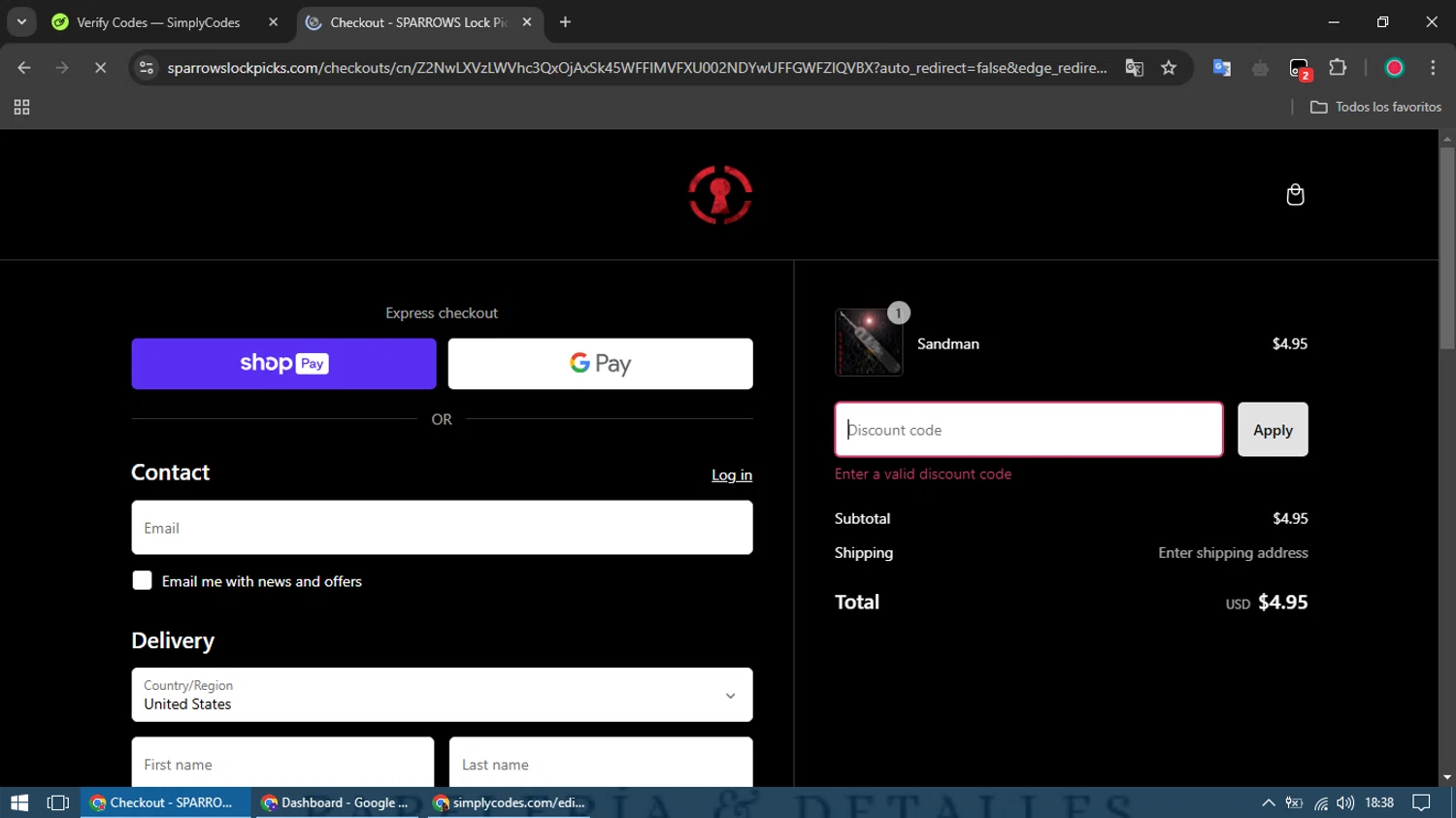Open Task View in taskbar
Viewport: 1456px width, 818px height.
(58, 802)
